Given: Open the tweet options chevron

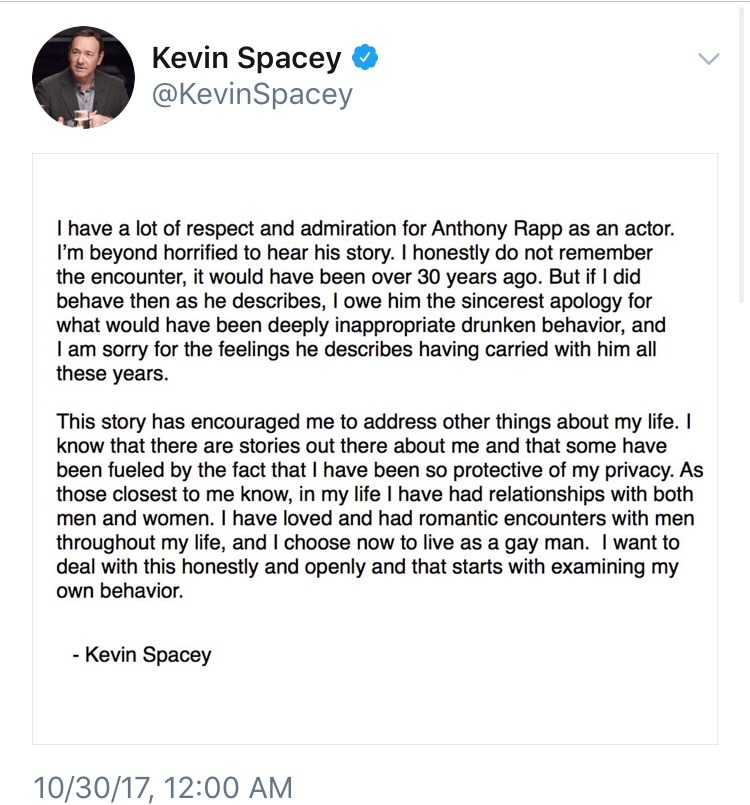Looking at the screenshot, I should coord(709,59).
